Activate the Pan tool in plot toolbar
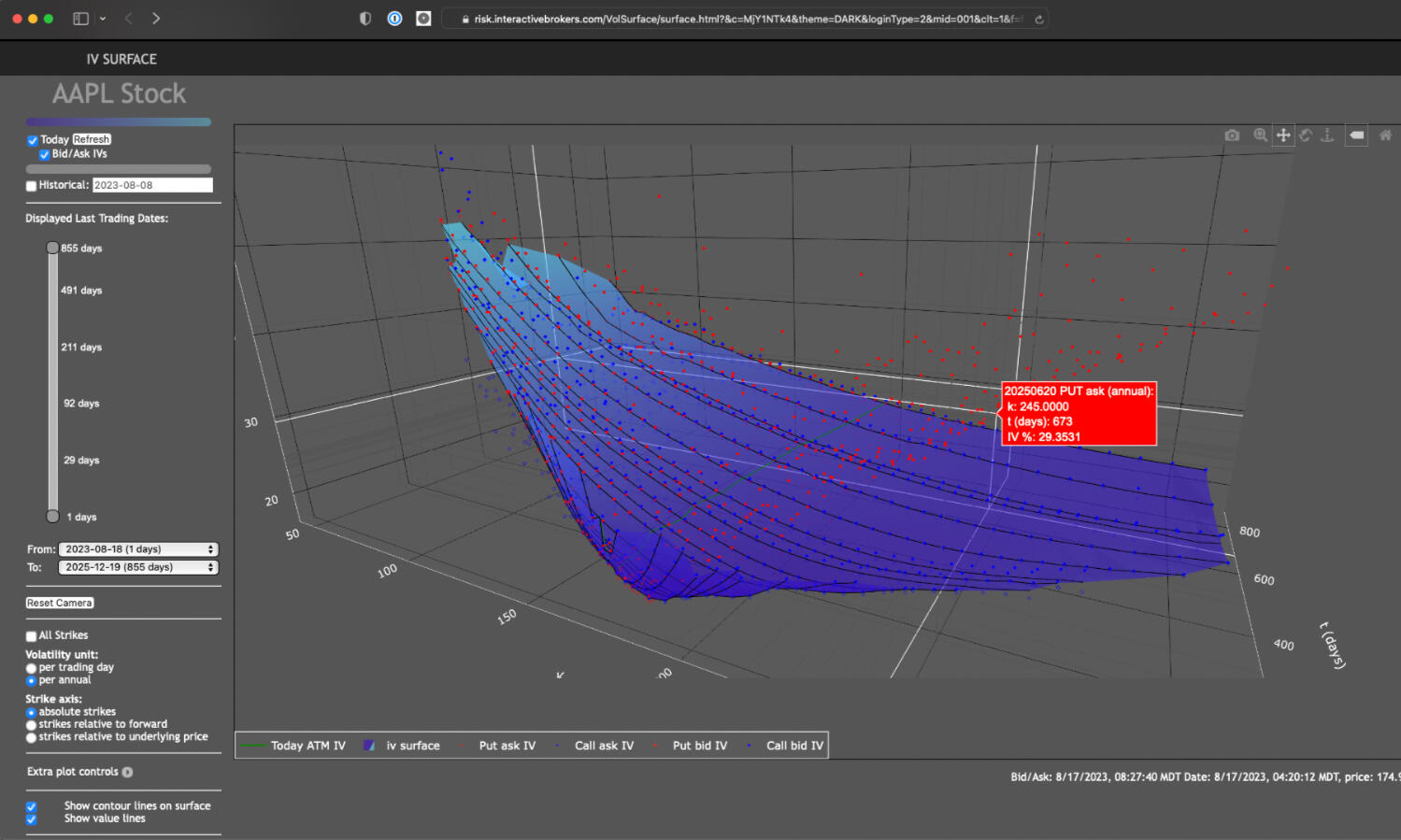Viewport: 1401px width, 840px height. point(1283,135)
